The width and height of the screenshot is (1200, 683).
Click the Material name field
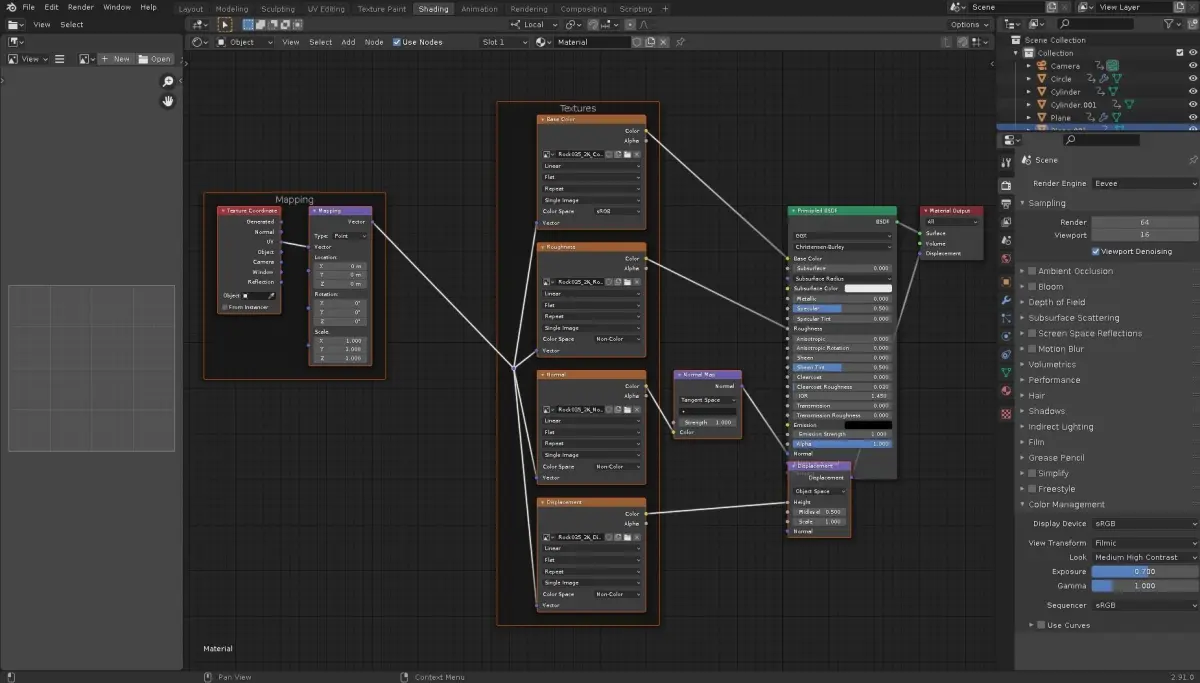(592, 42)
